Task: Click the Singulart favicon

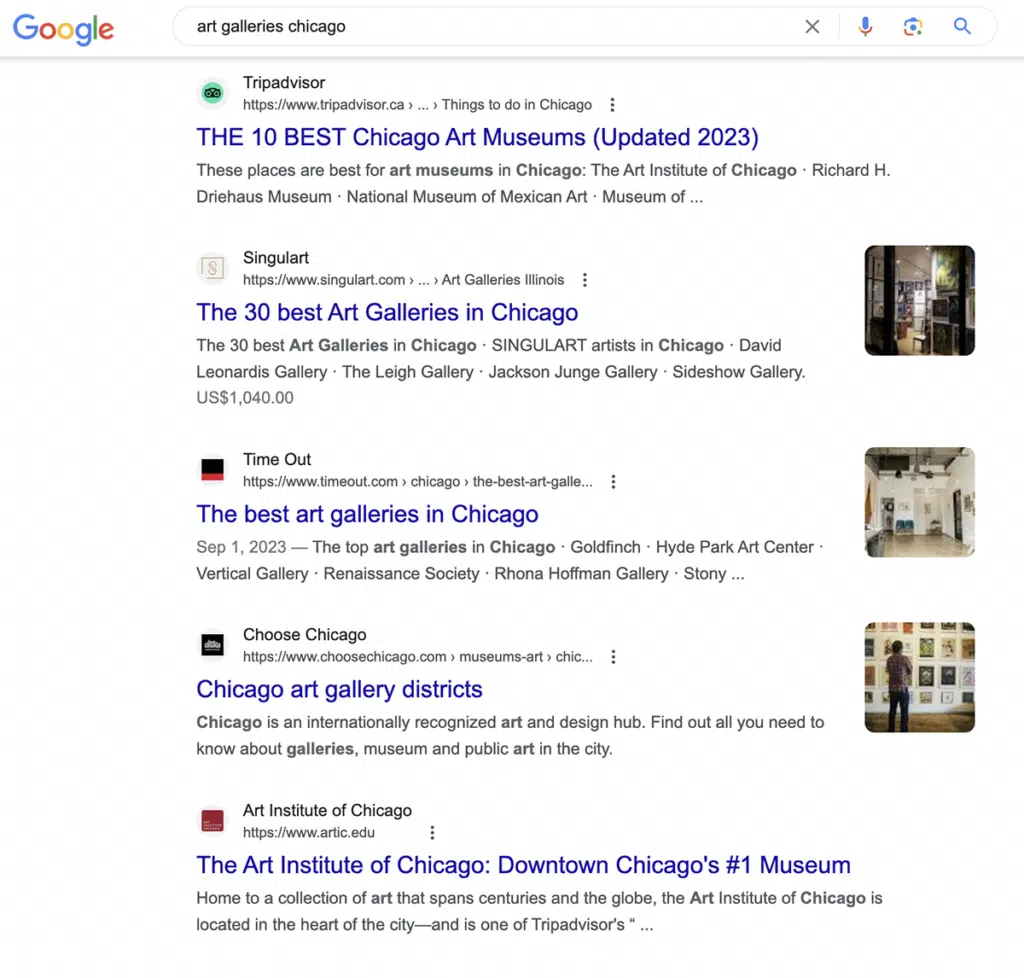Action: click(212, 268)
